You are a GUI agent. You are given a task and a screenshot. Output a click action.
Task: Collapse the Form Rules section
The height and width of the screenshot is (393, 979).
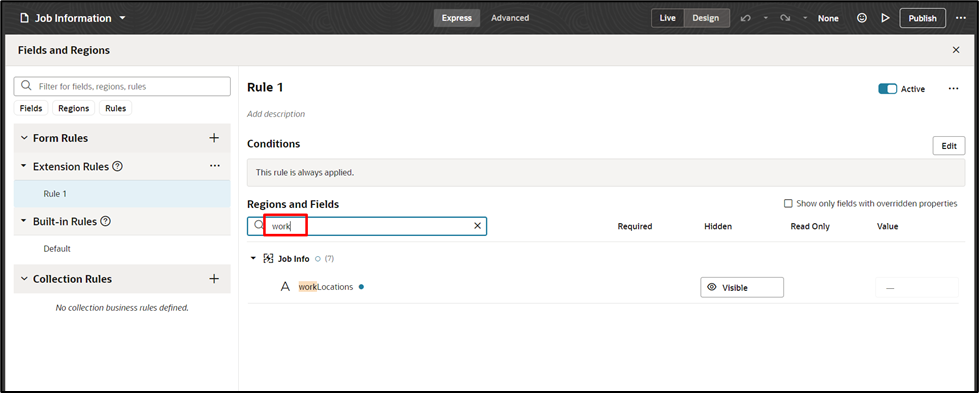(x=24, y=138)
